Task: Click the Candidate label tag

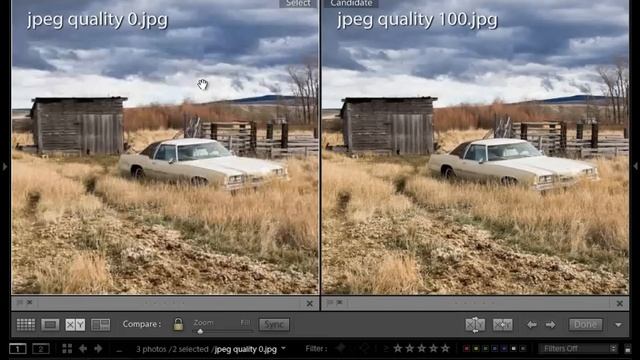Action: [x=351, y=3]
